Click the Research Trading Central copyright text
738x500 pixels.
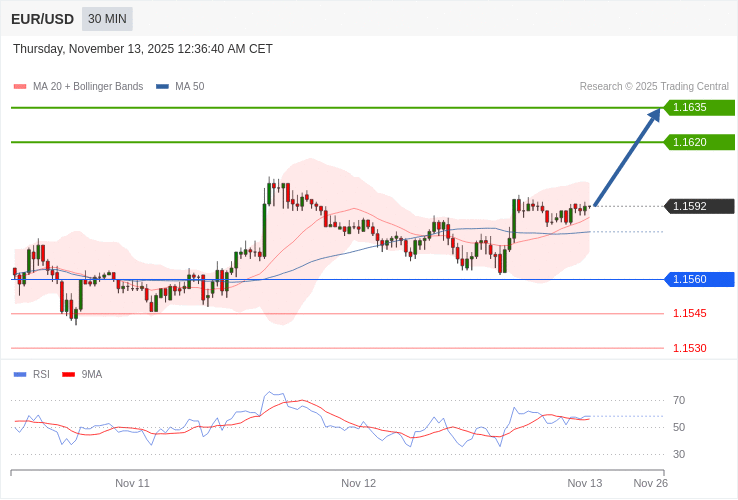pos(654,86)
